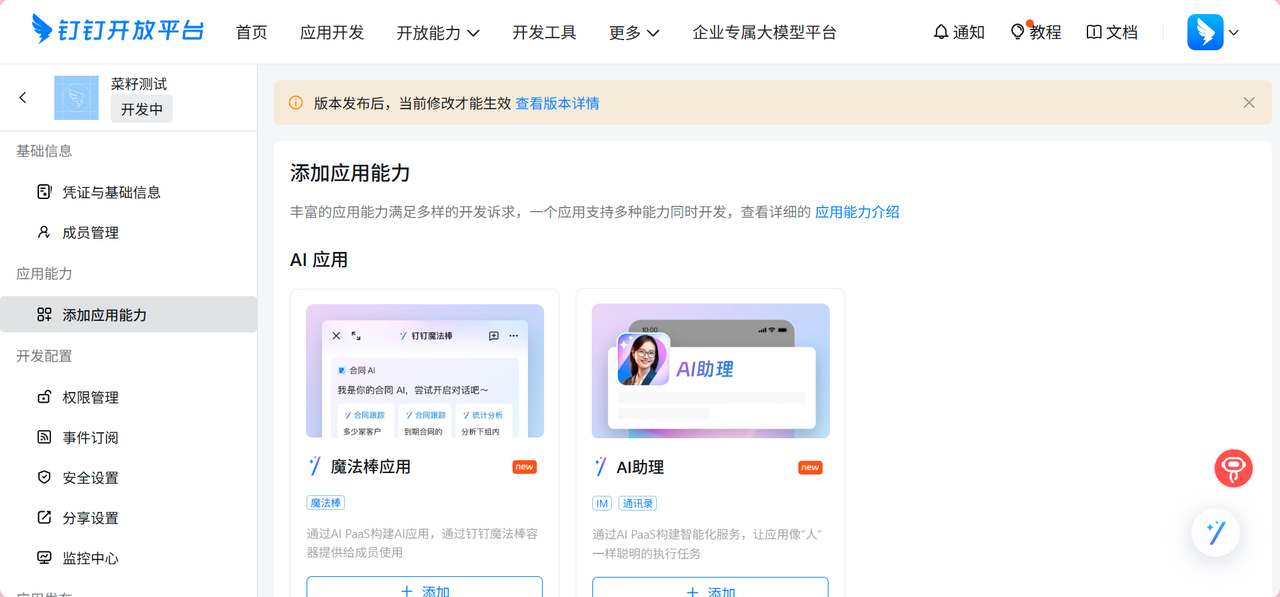Add the 魔法棒应用 capability
Image resolution: width=1280 pixels, height=597 pixels.
coord(424,588)
